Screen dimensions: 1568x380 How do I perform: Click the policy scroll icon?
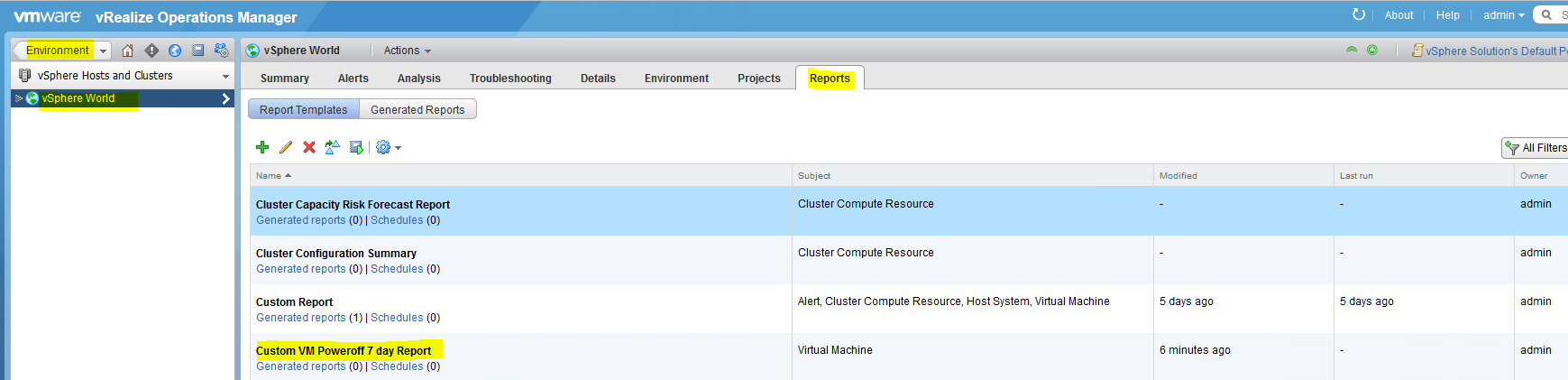pos(1417,51)
